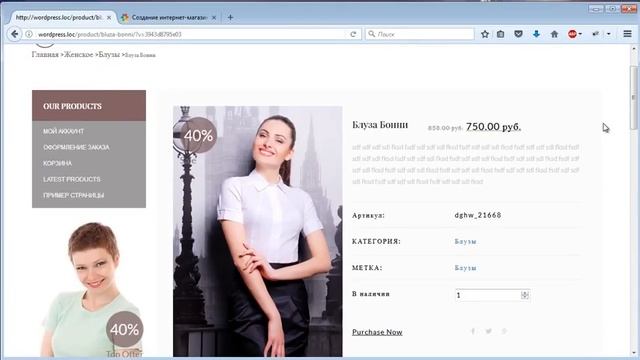Open the Женское breadcrumb link
Image resolution: width=640 pixels, height=360 pixels.
(x=78, y=54)
